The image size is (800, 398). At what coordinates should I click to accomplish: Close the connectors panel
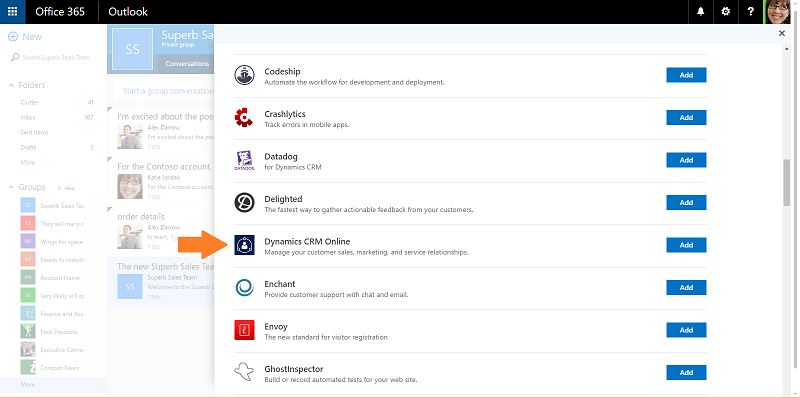pyautogui.click(x=782, y=33)
